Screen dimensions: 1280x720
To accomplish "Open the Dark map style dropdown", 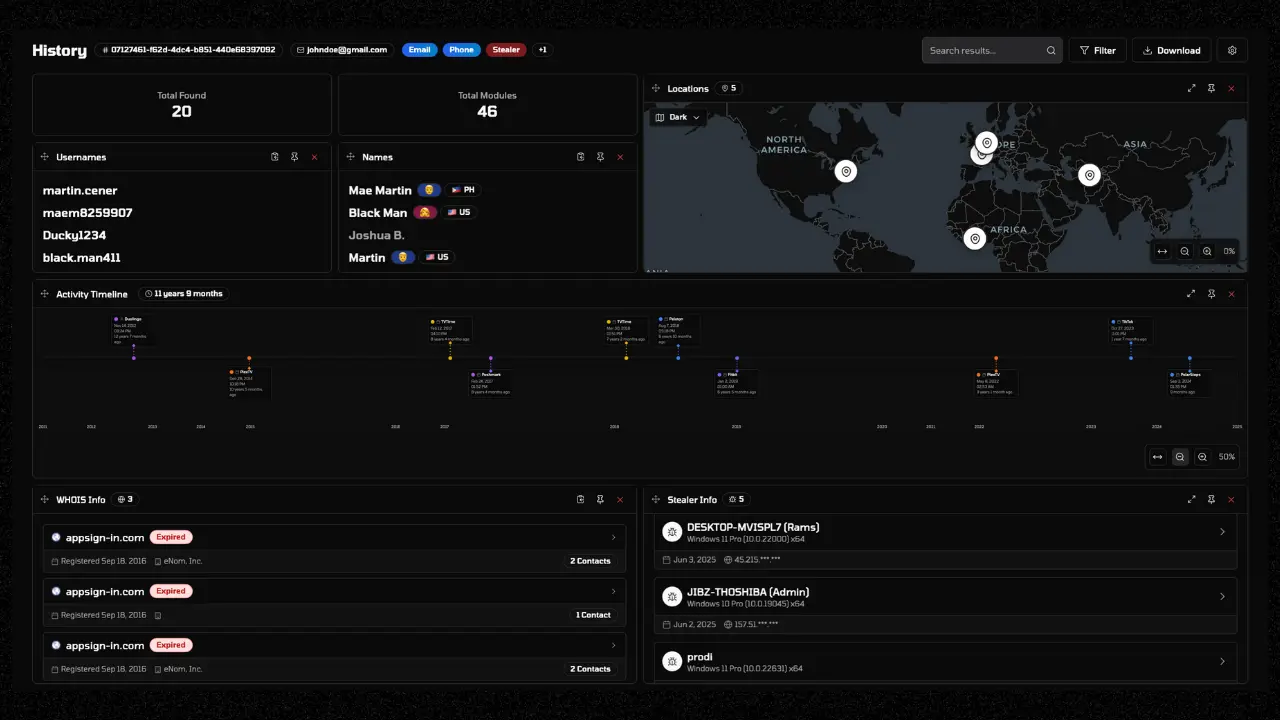I will [x=679, y=117].
